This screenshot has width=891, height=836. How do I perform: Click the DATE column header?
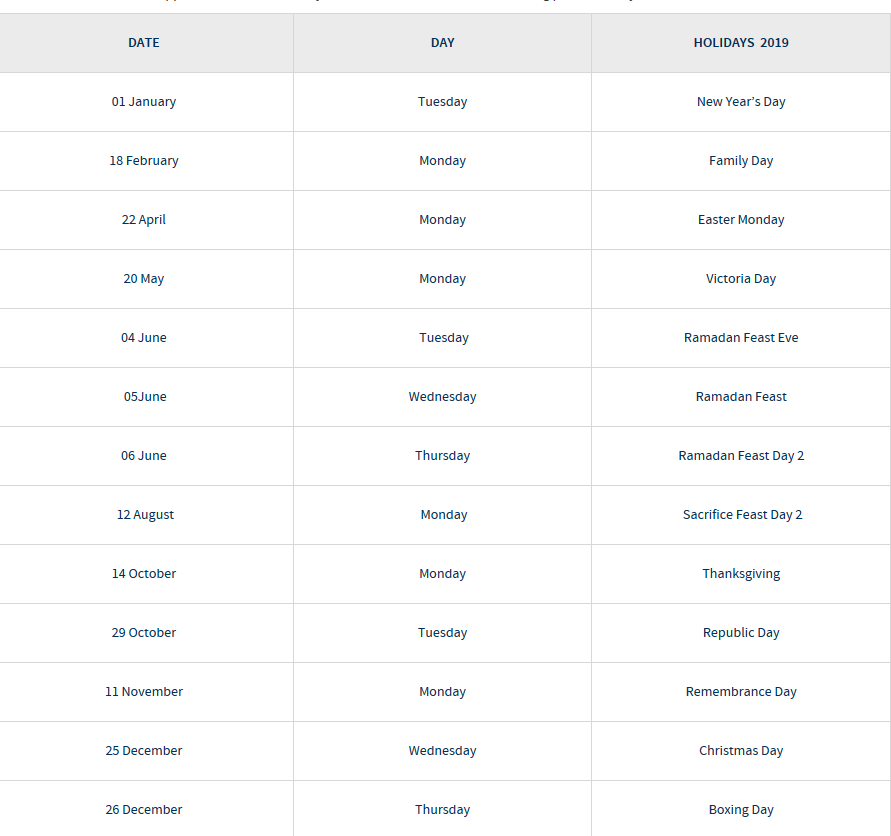[144, 43]
